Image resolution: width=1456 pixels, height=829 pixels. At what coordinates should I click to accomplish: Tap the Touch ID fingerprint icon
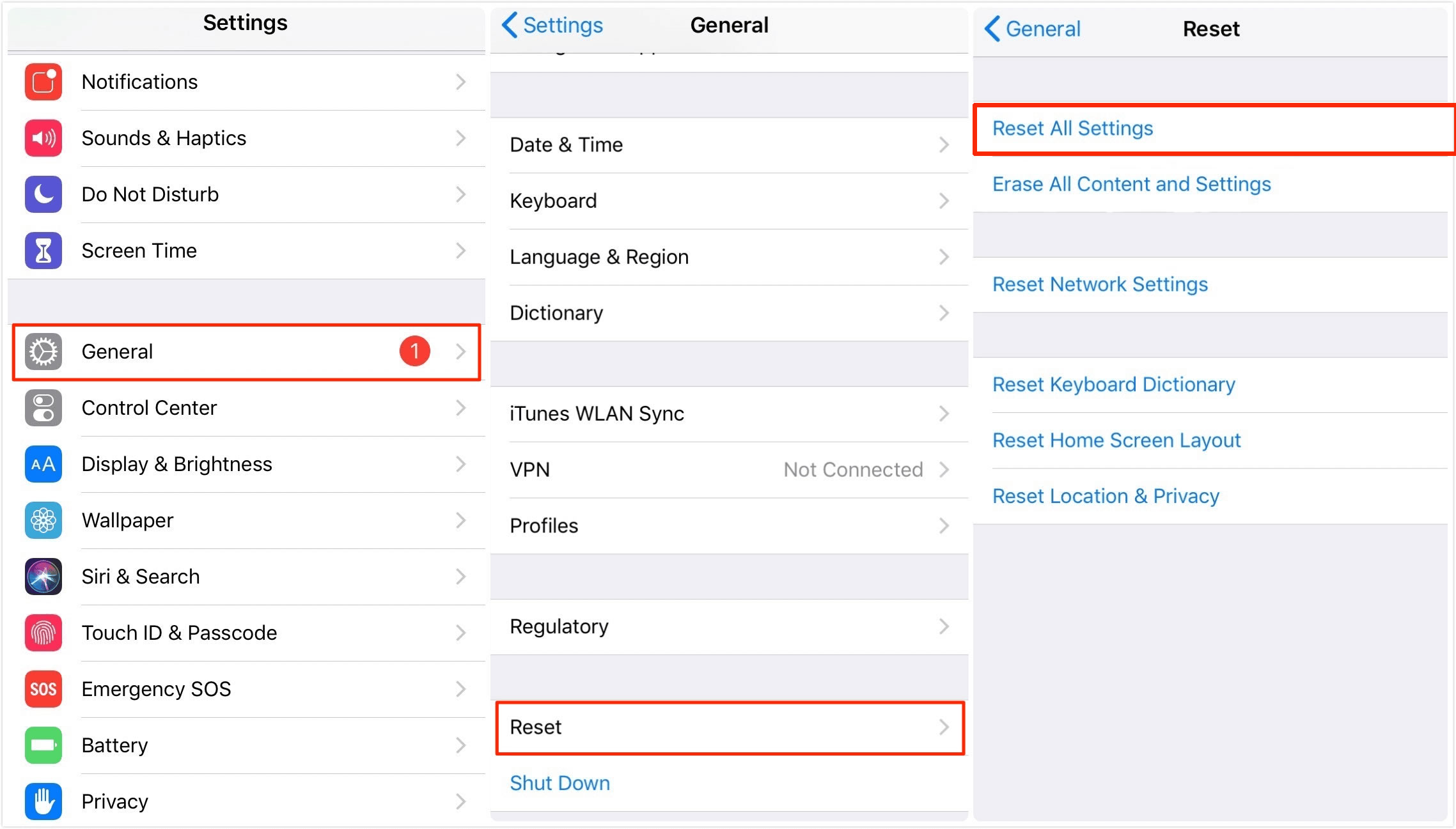[x=43, y=633]
